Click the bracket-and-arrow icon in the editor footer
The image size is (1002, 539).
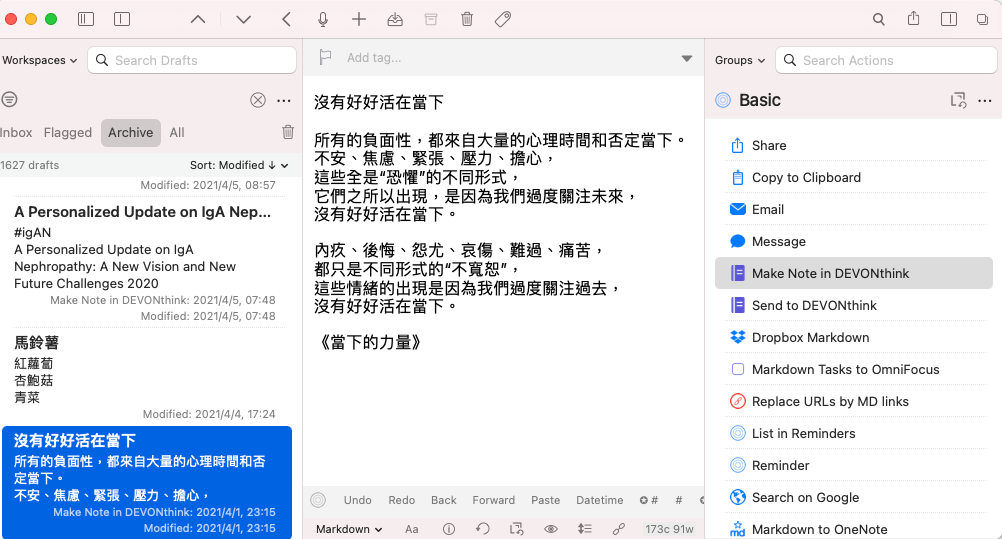coord(516,529)
